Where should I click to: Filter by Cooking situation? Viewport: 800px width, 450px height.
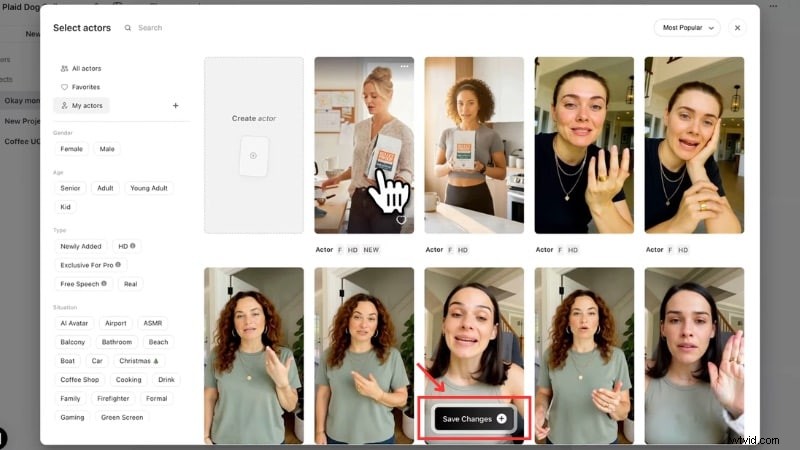[x=129, y=380]
